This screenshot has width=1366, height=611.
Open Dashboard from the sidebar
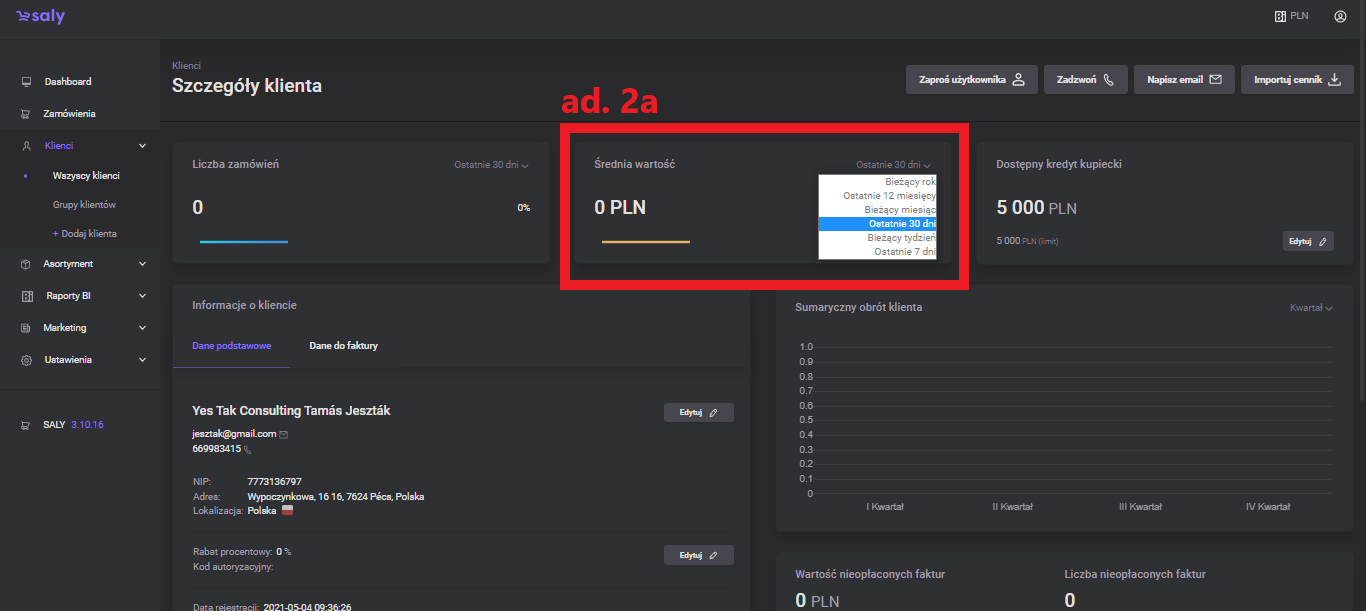point(67,82)
